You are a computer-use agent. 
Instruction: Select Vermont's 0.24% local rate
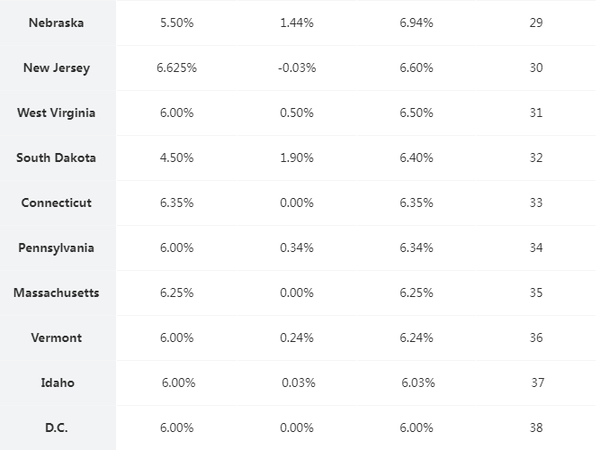(x=297, y=337)
